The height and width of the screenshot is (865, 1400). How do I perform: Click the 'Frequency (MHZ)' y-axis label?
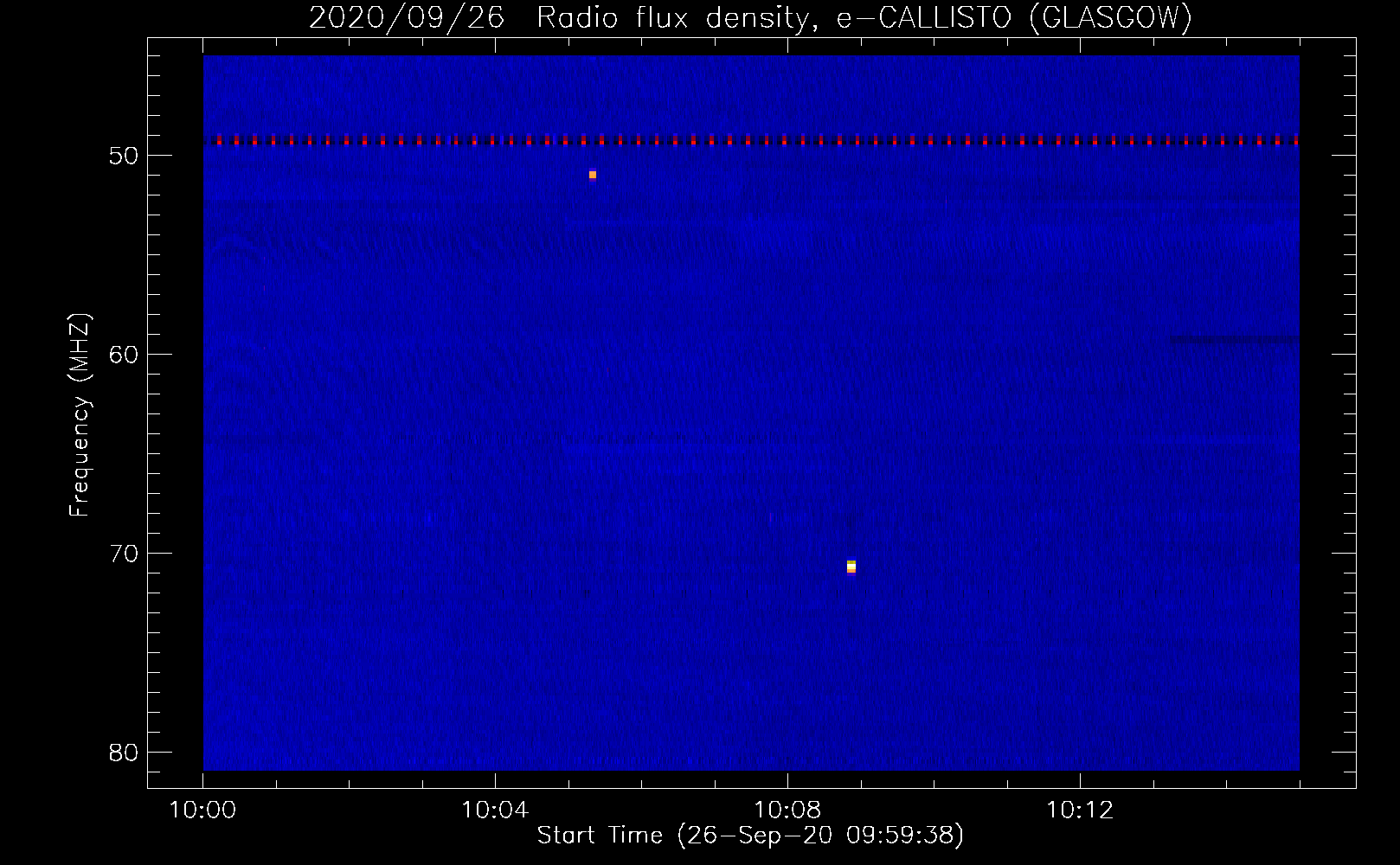[79, 415]
